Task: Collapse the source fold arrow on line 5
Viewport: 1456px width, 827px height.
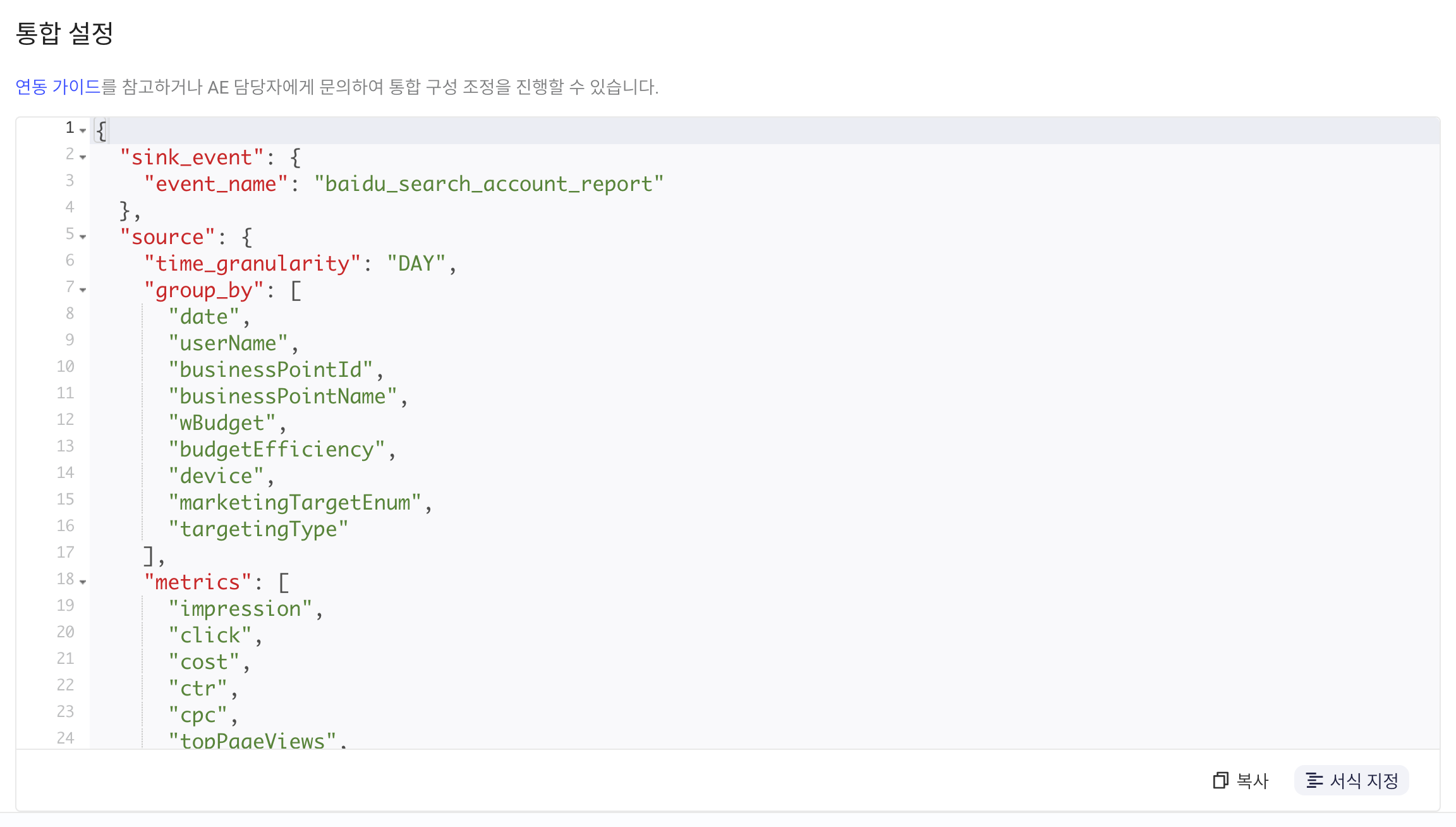Action: pyautogui.click(x=83, y=236)
